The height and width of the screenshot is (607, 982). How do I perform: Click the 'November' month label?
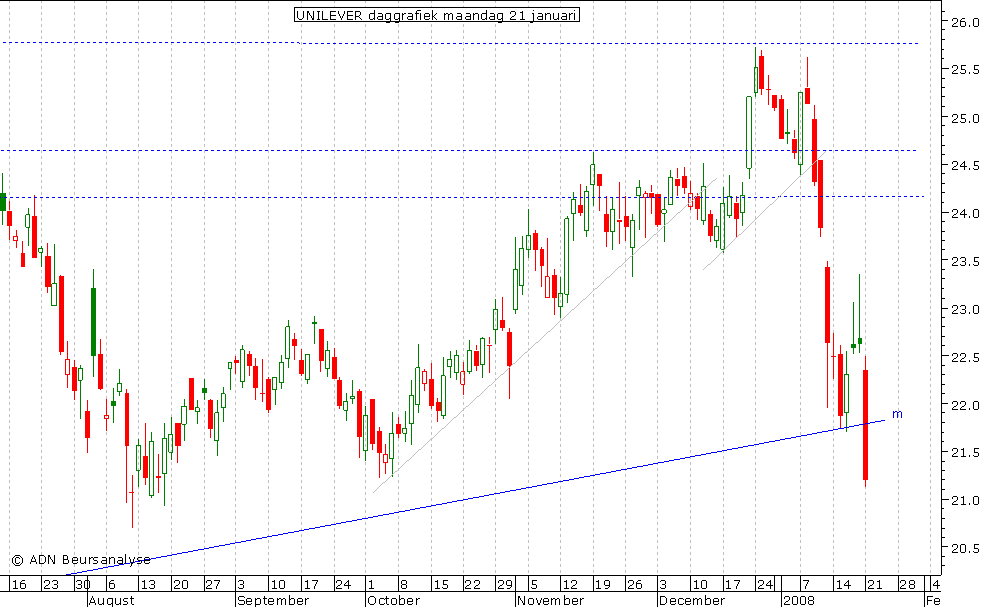(550, 600)
